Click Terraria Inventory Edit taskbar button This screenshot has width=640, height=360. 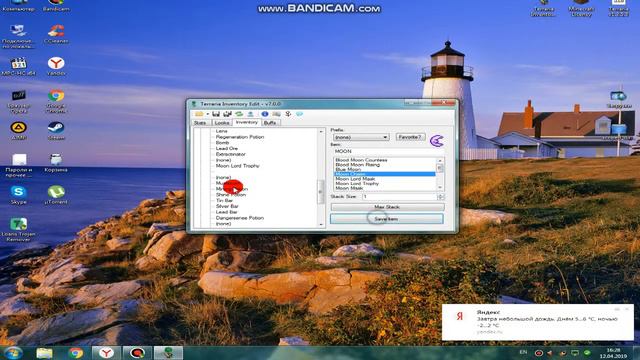point(168,353)
